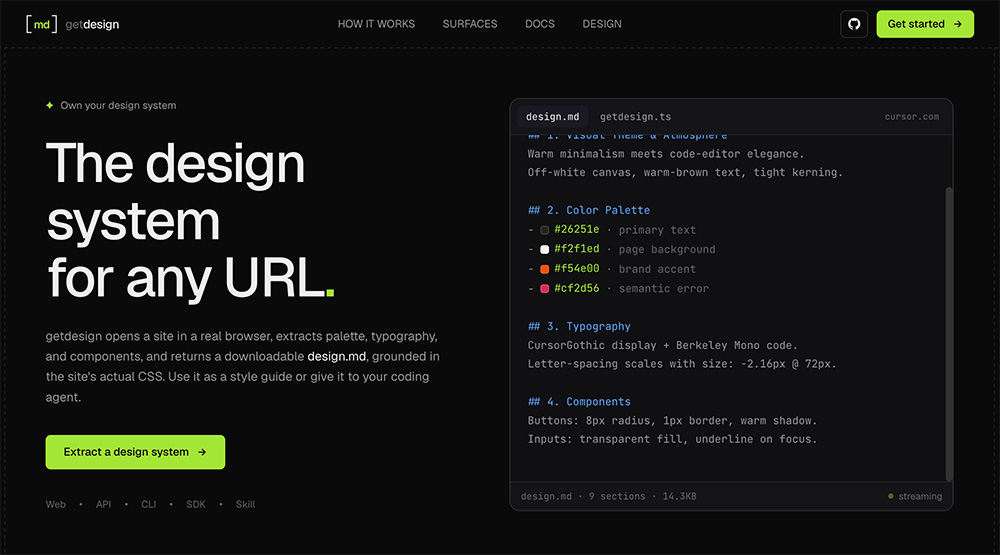Click the Web surface label
1000x555 pixels.
[x=55, y=504]
